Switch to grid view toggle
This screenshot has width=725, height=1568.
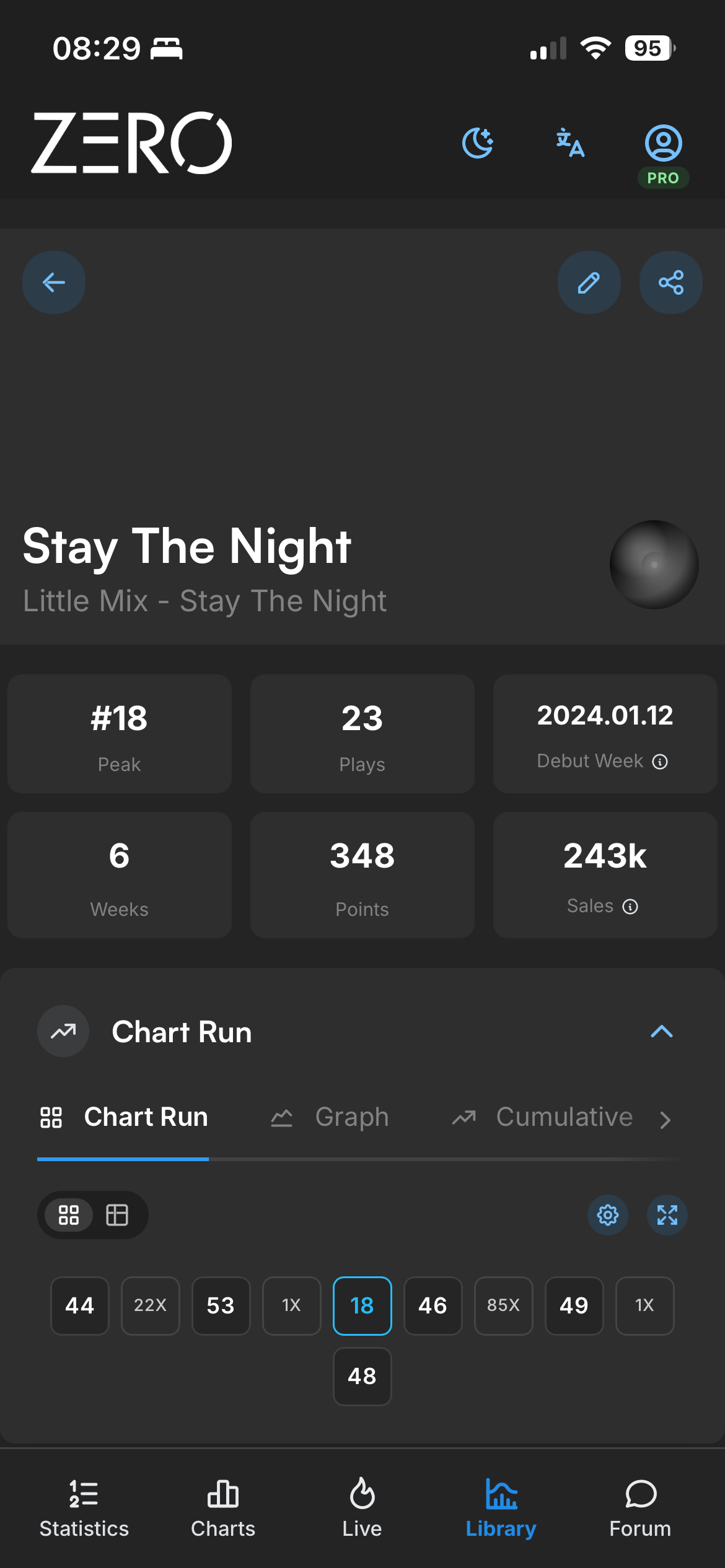(x=69, y=1215)
